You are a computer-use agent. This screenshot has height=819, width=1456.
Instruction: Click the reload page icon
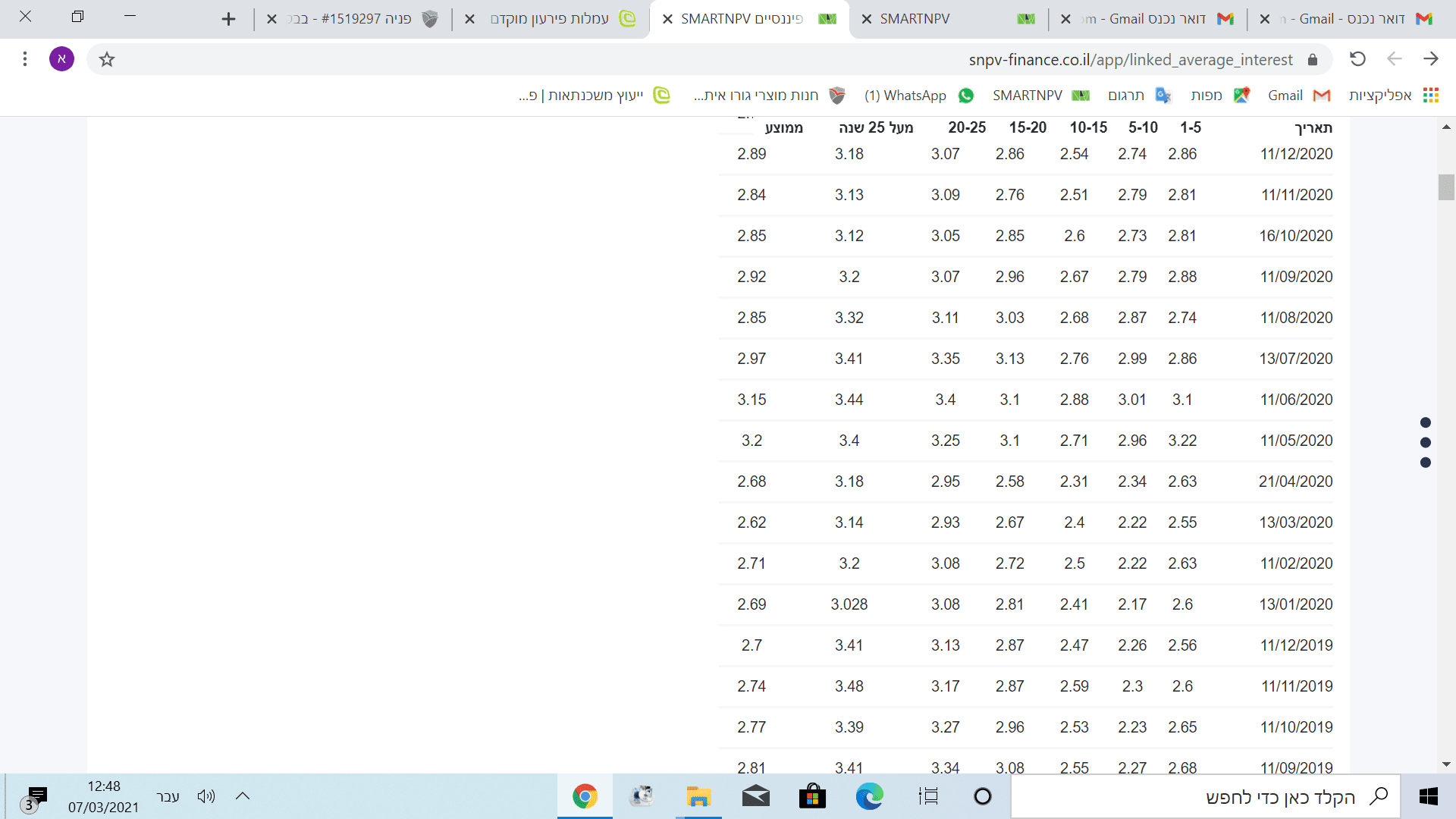pos(1357,59)
